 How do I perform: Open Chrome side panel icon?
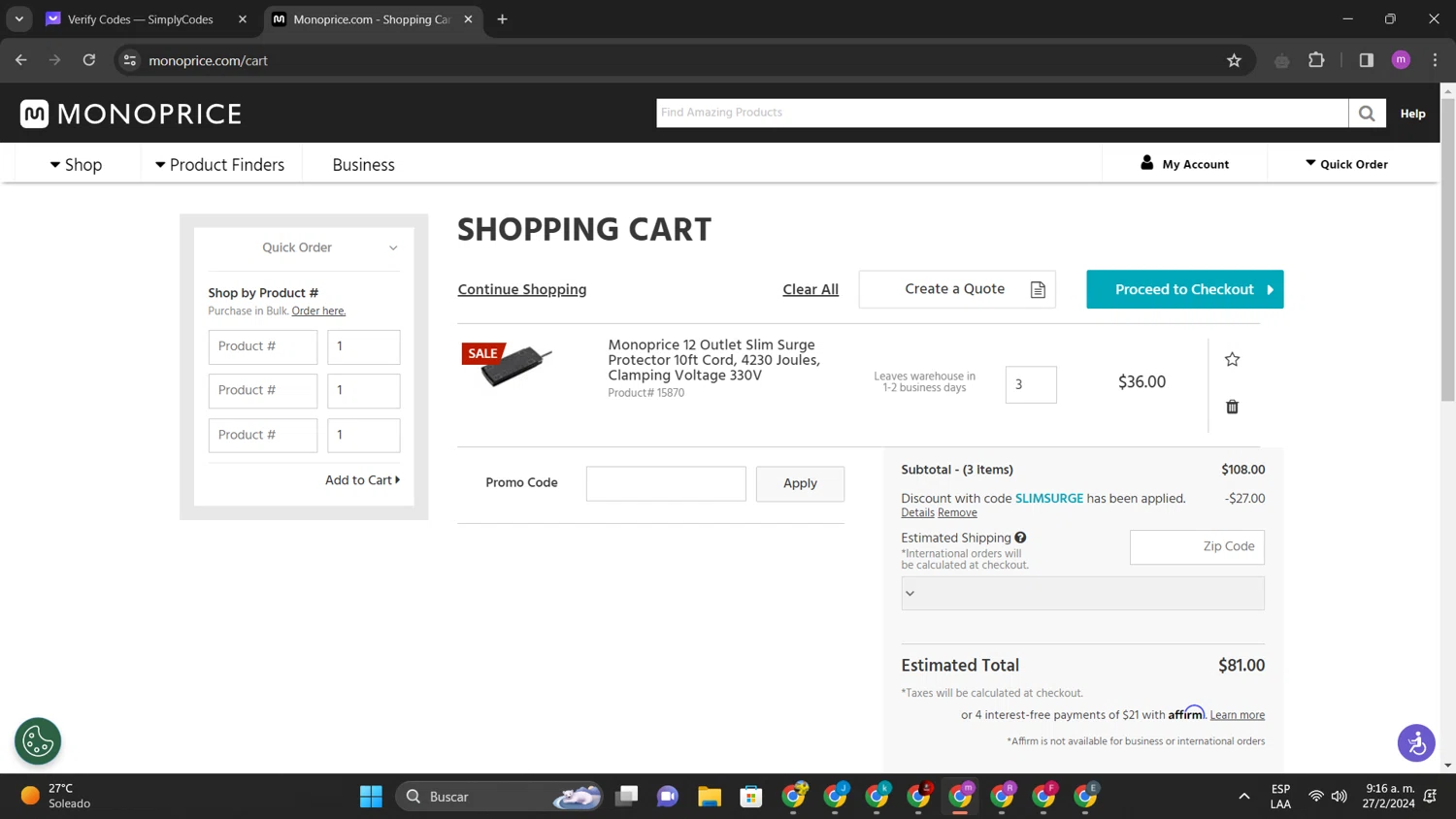[1366, 60]
